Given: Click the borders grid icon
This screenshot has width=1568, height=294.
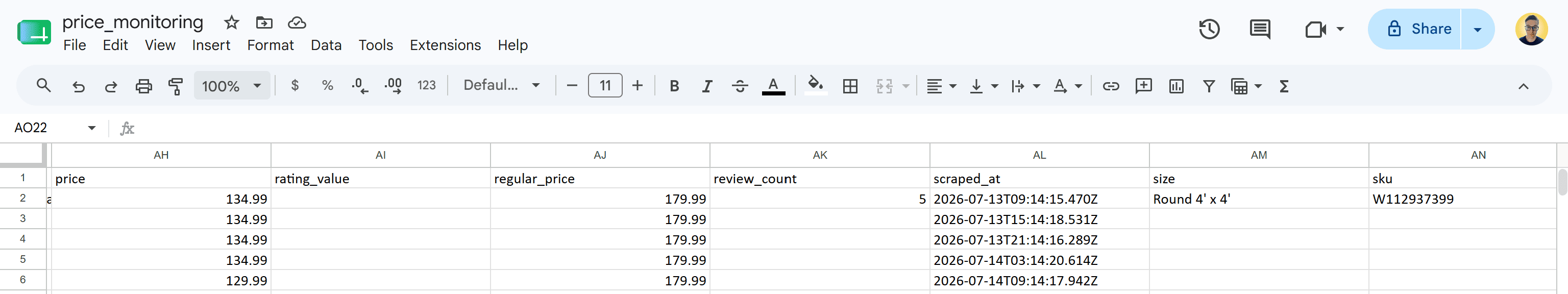Looking at the screenshot, I should (850, 86).
